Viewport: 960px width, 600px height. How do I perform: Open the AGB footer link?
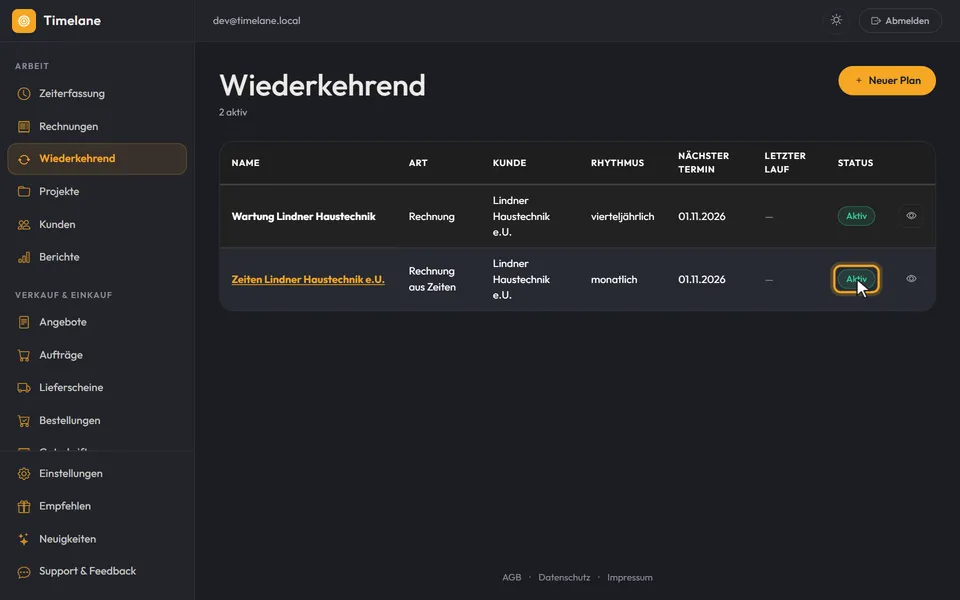tap(512, 577)
